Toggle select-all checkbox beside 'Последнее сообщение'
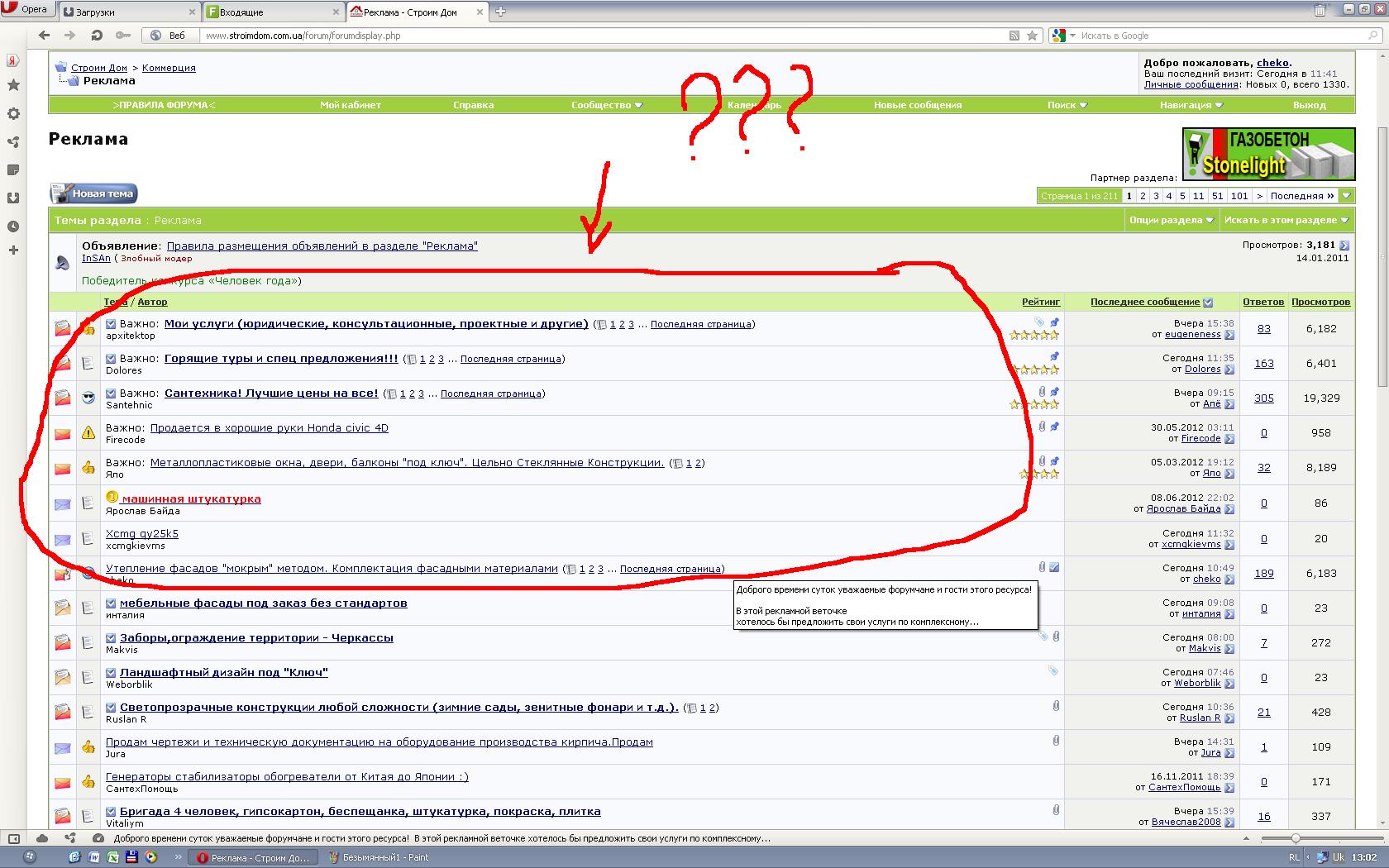The image size is (1389, 868). pos(1208,303)
